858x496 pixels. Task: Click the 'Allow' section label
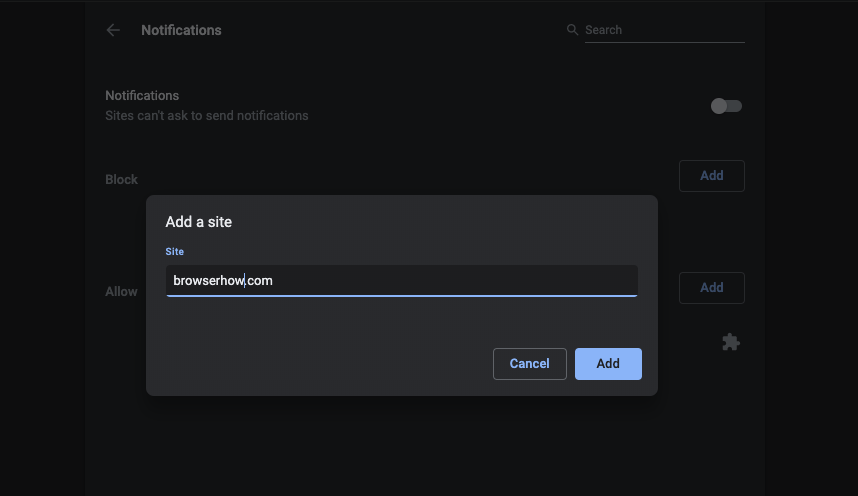(x=121, y=291)
